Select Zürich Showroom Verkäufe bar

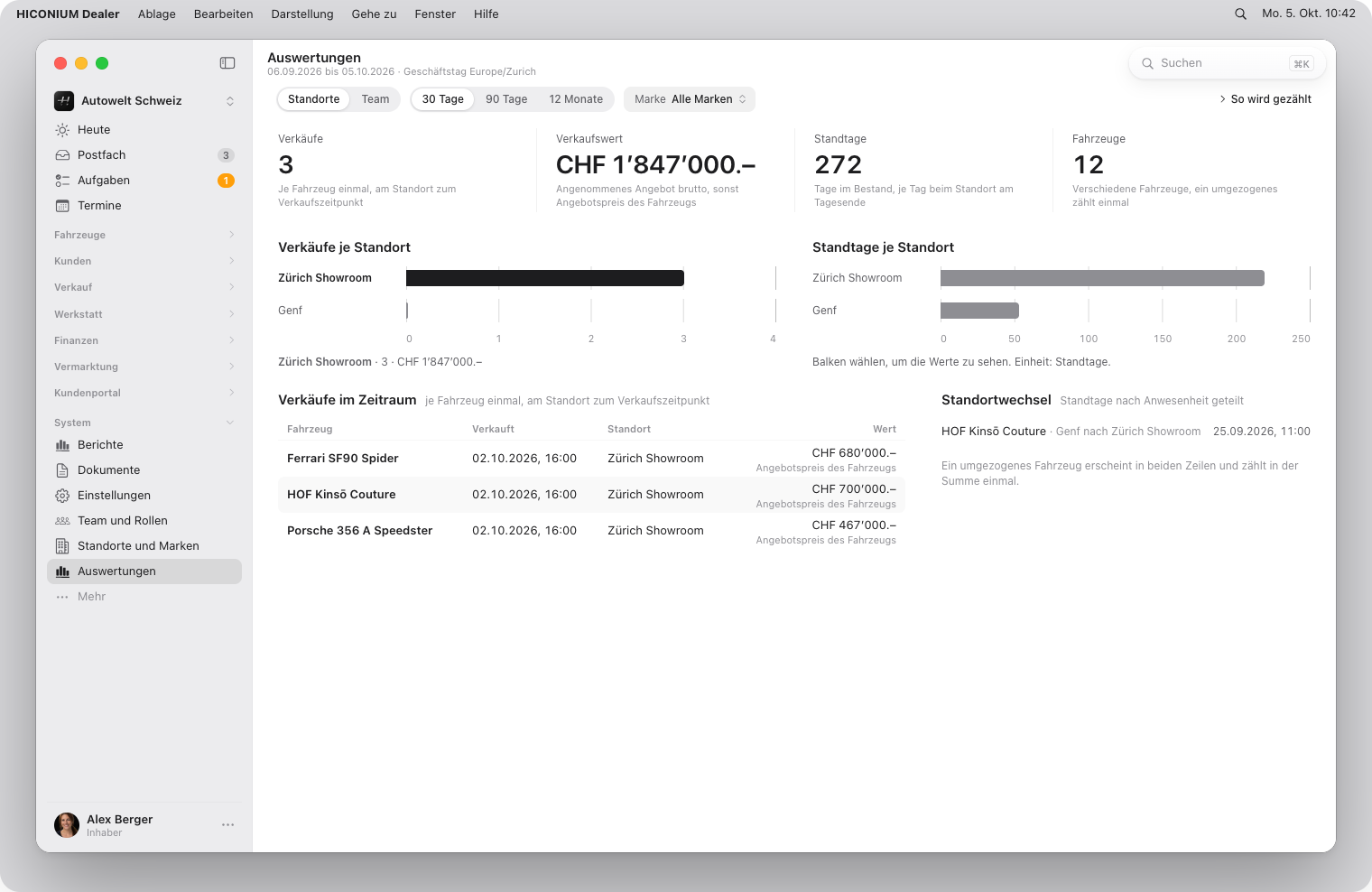(x=545, y=278)
